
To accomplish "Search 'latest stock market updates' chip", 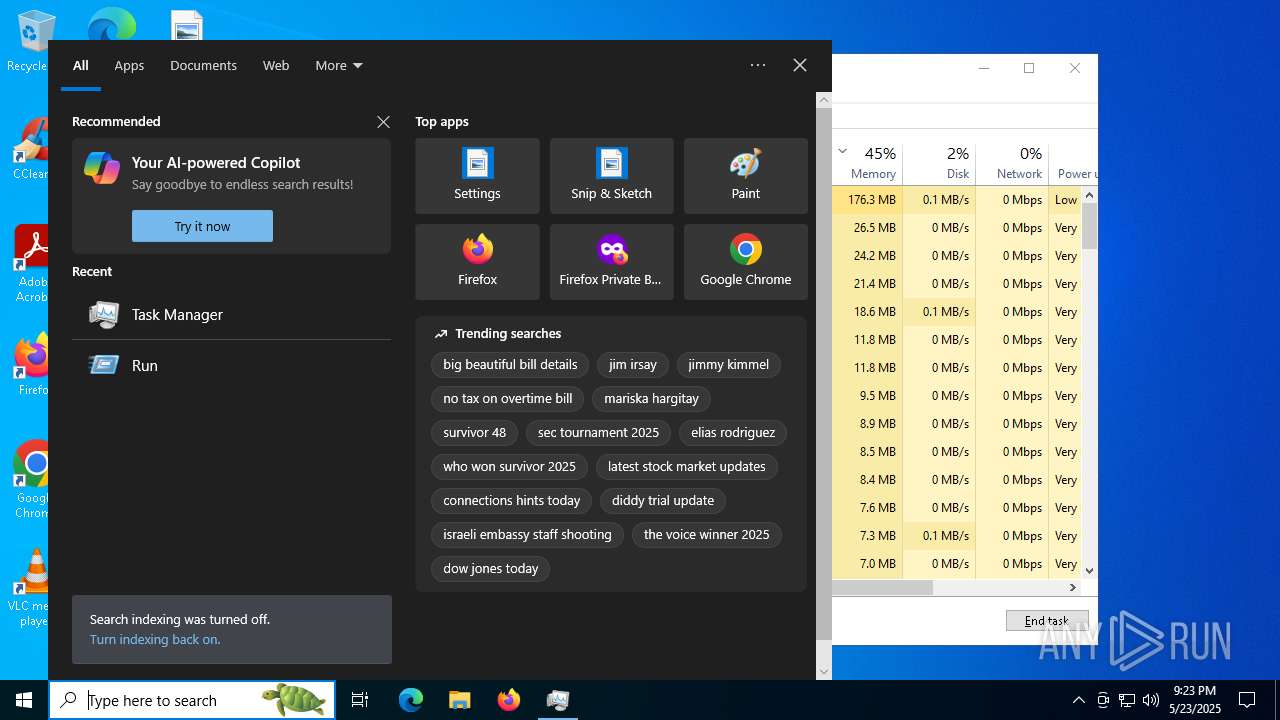I will coord(686,467).
